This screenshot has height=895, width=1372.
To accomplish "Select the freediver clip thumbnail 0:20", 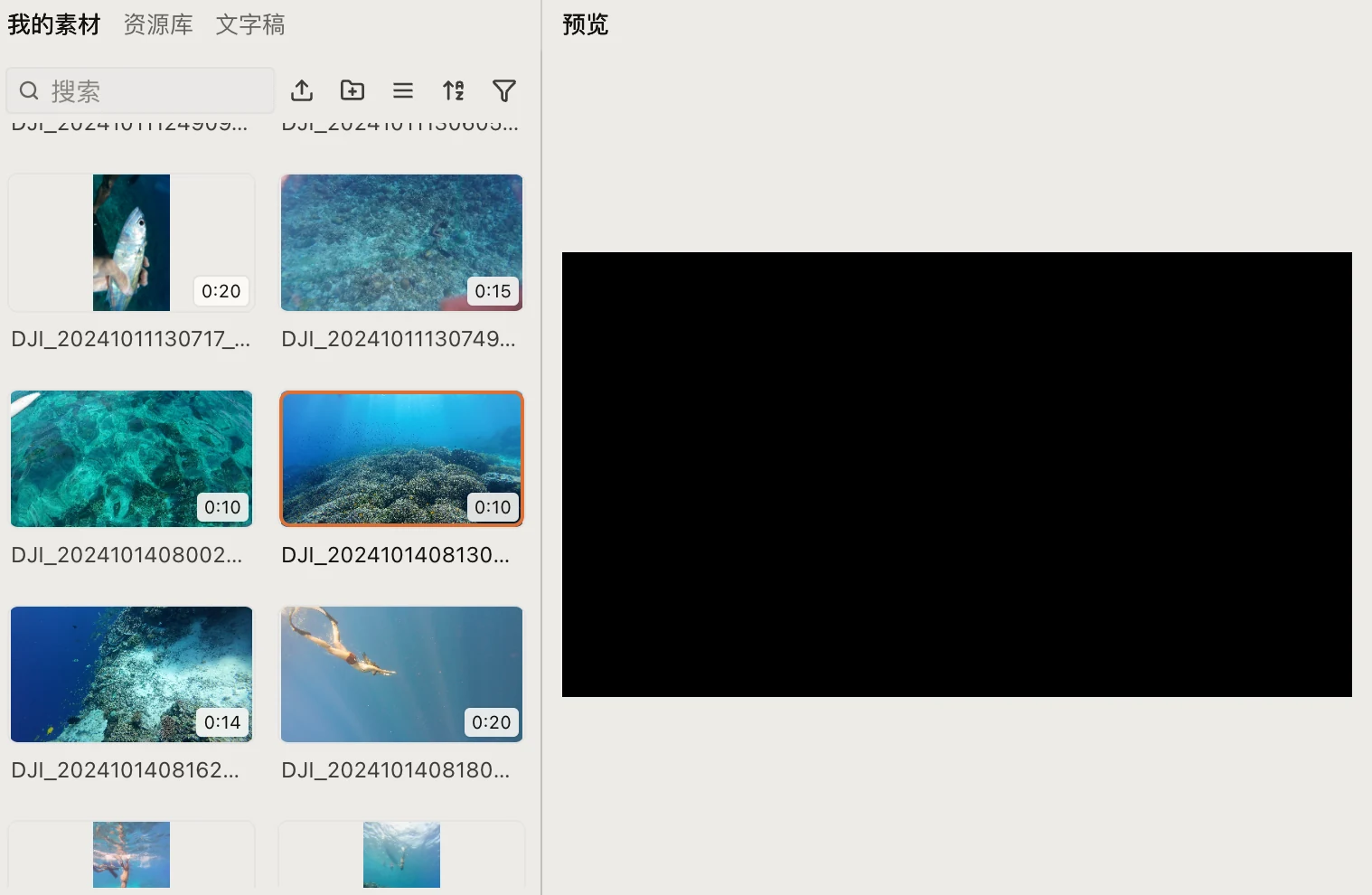I will point(401,674).
